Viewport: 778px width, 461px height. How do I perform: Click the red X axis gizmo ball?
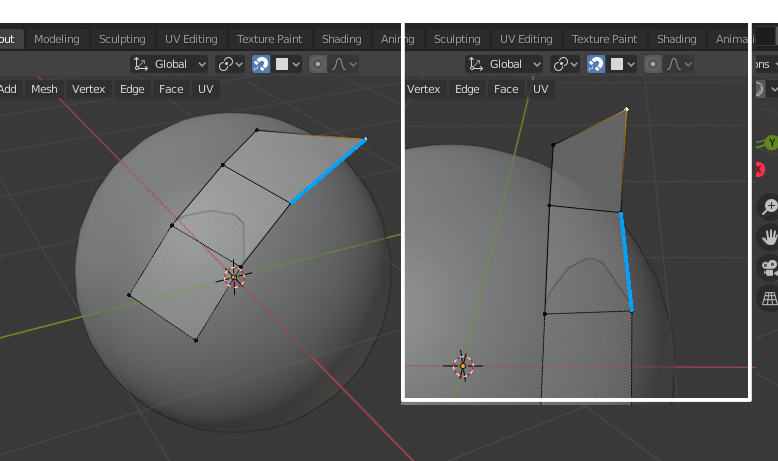760,170
